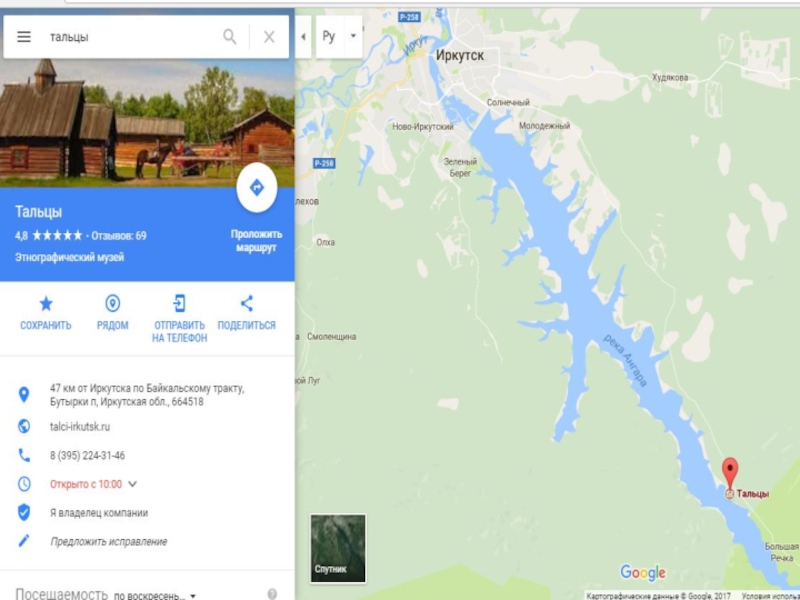Click Я владелец компании option
Screen dimensions: 800x600
[99, 513]
